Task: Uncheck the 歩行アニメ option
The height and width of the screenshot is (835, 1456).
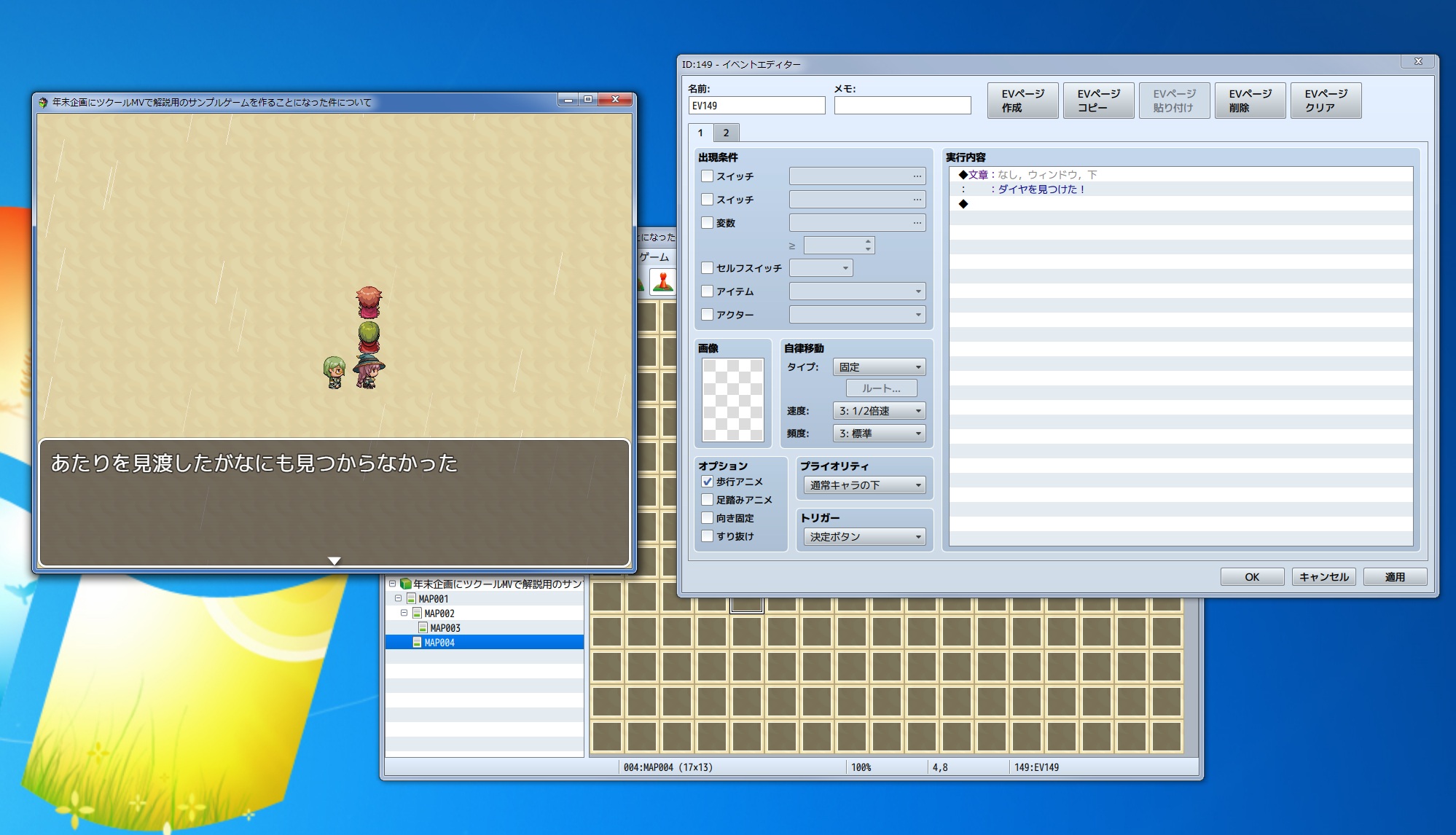Action: (707, 482)
